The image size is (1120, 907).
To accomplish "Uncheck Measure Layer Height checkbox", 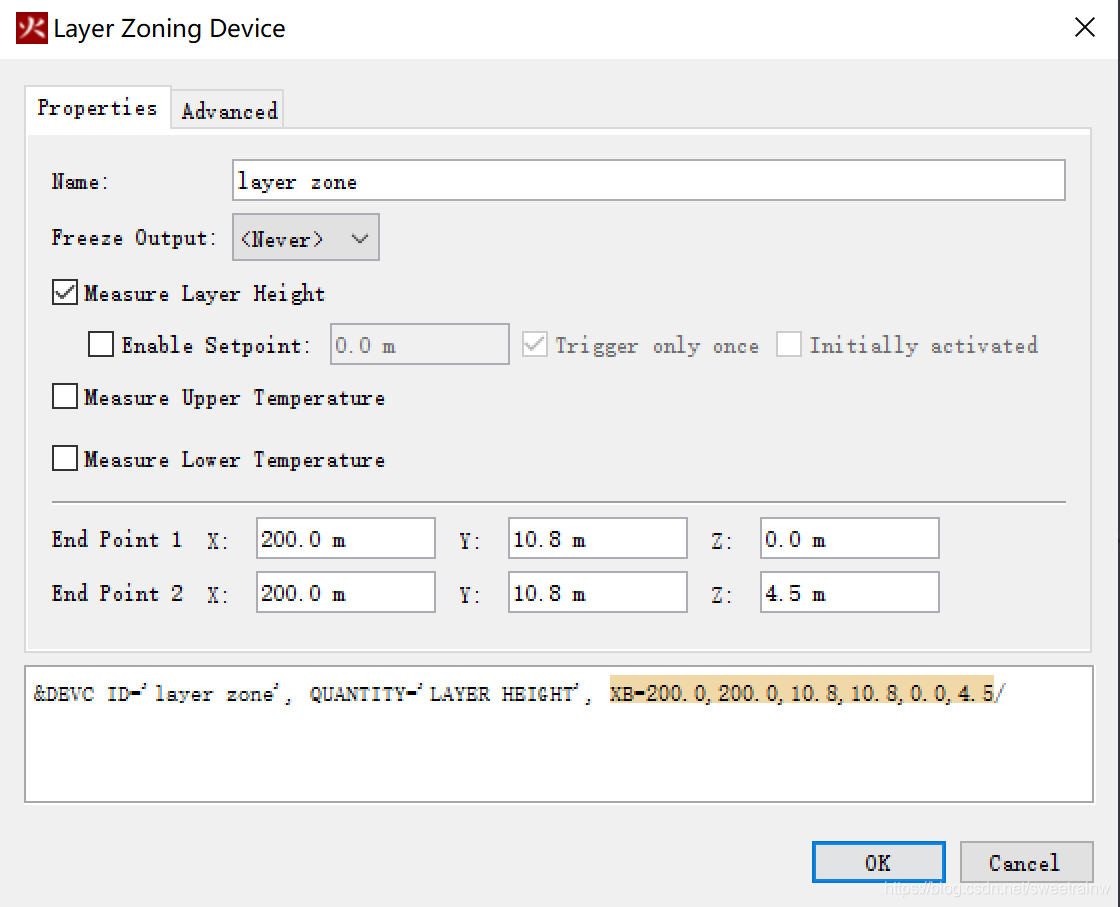I will tap(65, 293).
